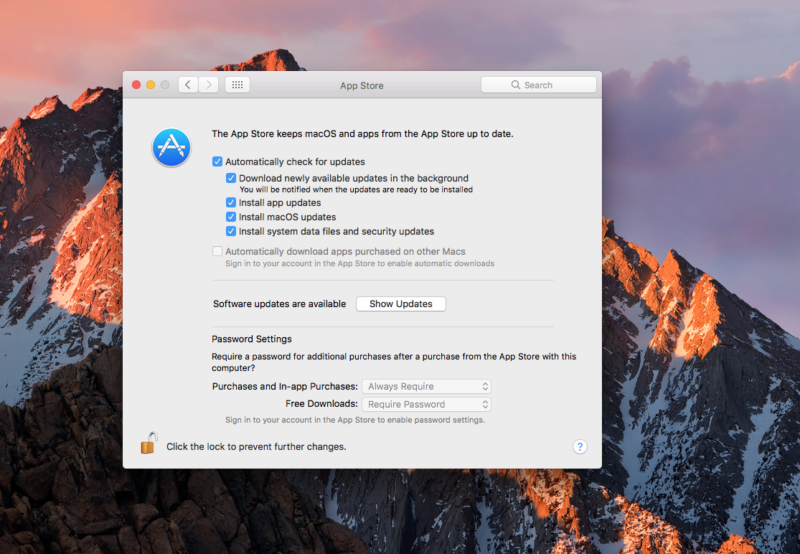Show all preferences via the grid icon
Viewport: 800px width, 554px height.
(x=237, y=85)
